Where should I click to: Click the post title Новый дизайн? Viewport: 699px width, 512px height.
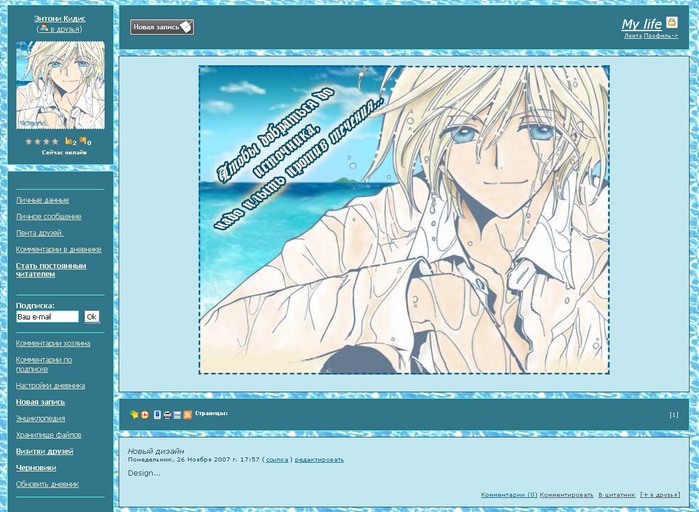pyautogui.click(x=156, y=451)
